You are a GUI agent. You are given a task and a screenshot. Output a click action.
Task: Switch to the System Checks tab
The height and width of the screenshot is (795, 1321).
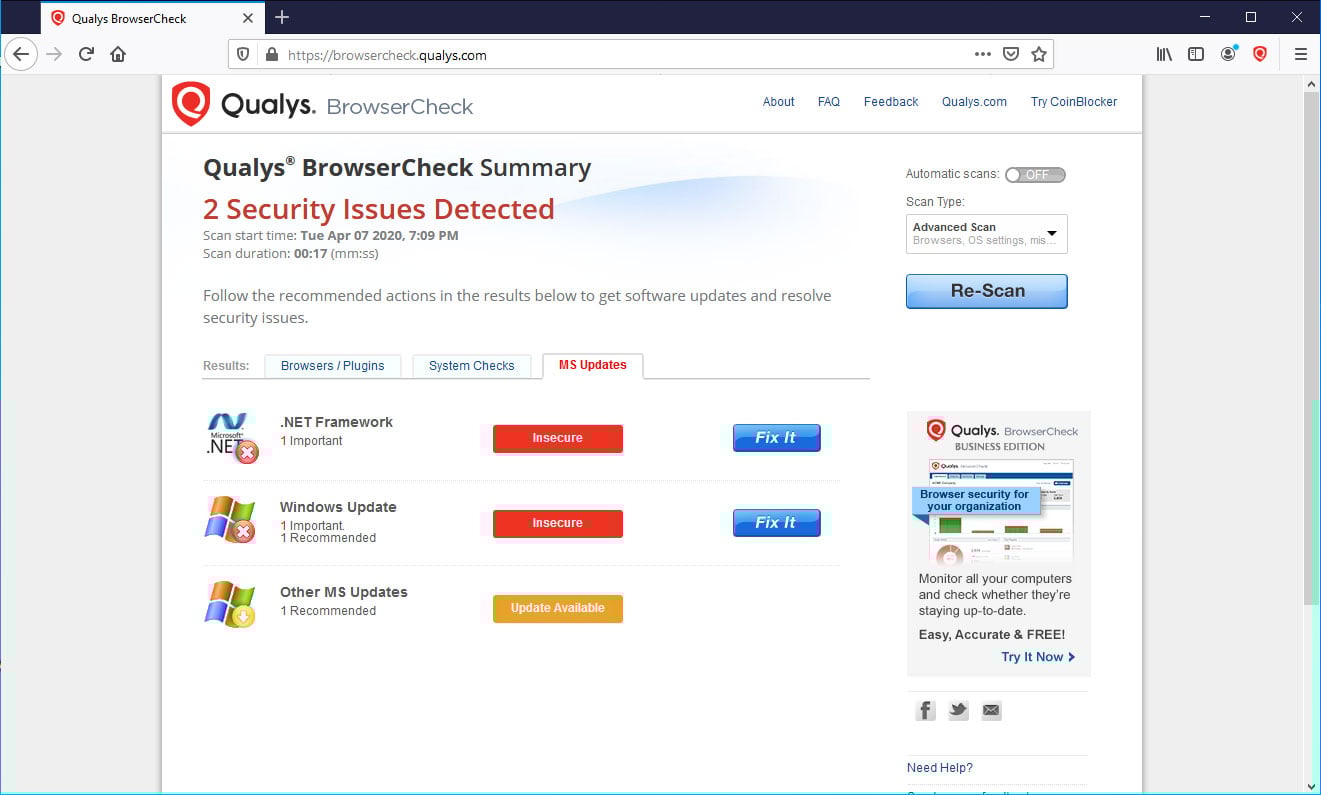471,366
